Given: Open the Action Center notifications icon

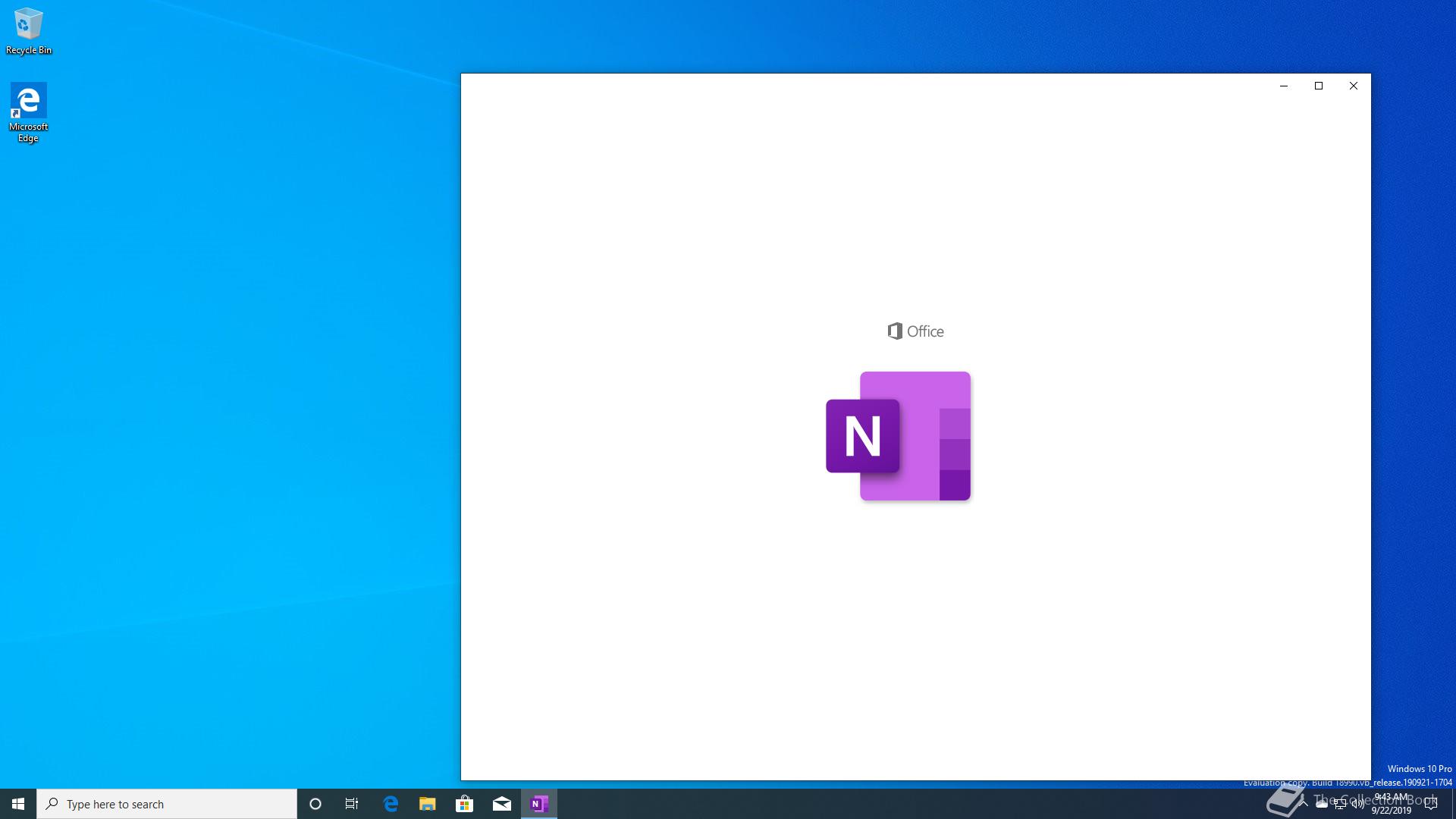Looking at the screenshot, I should point(1431,804).
